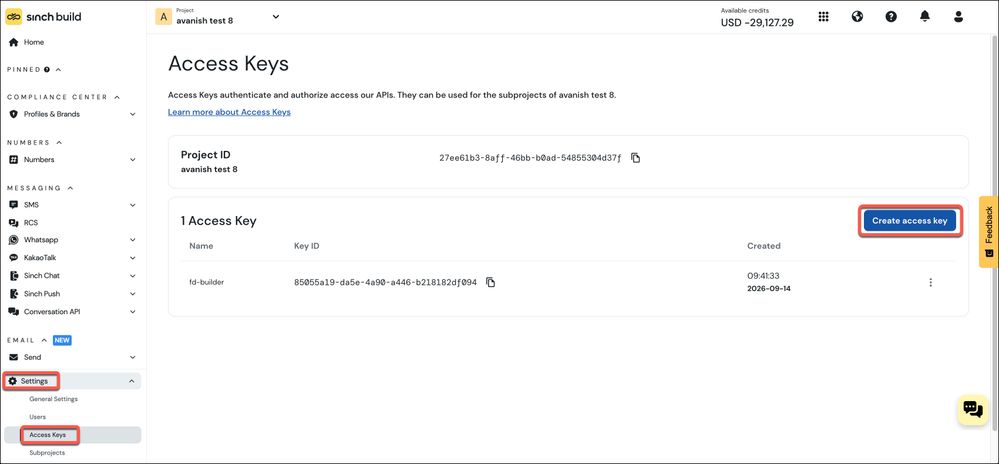Click the fd-builder key name
999x464 pixels.
pyautogui.click(x=207, y=282)
